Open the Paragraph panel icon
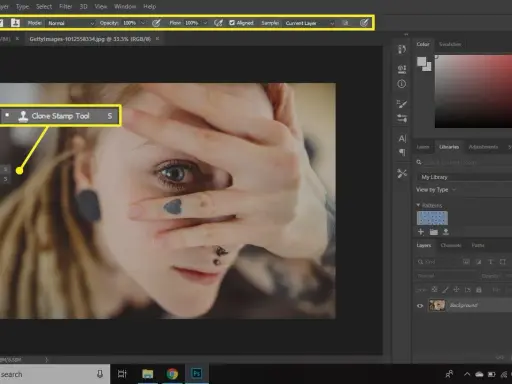Screen dimensions: 512x384 402,153
